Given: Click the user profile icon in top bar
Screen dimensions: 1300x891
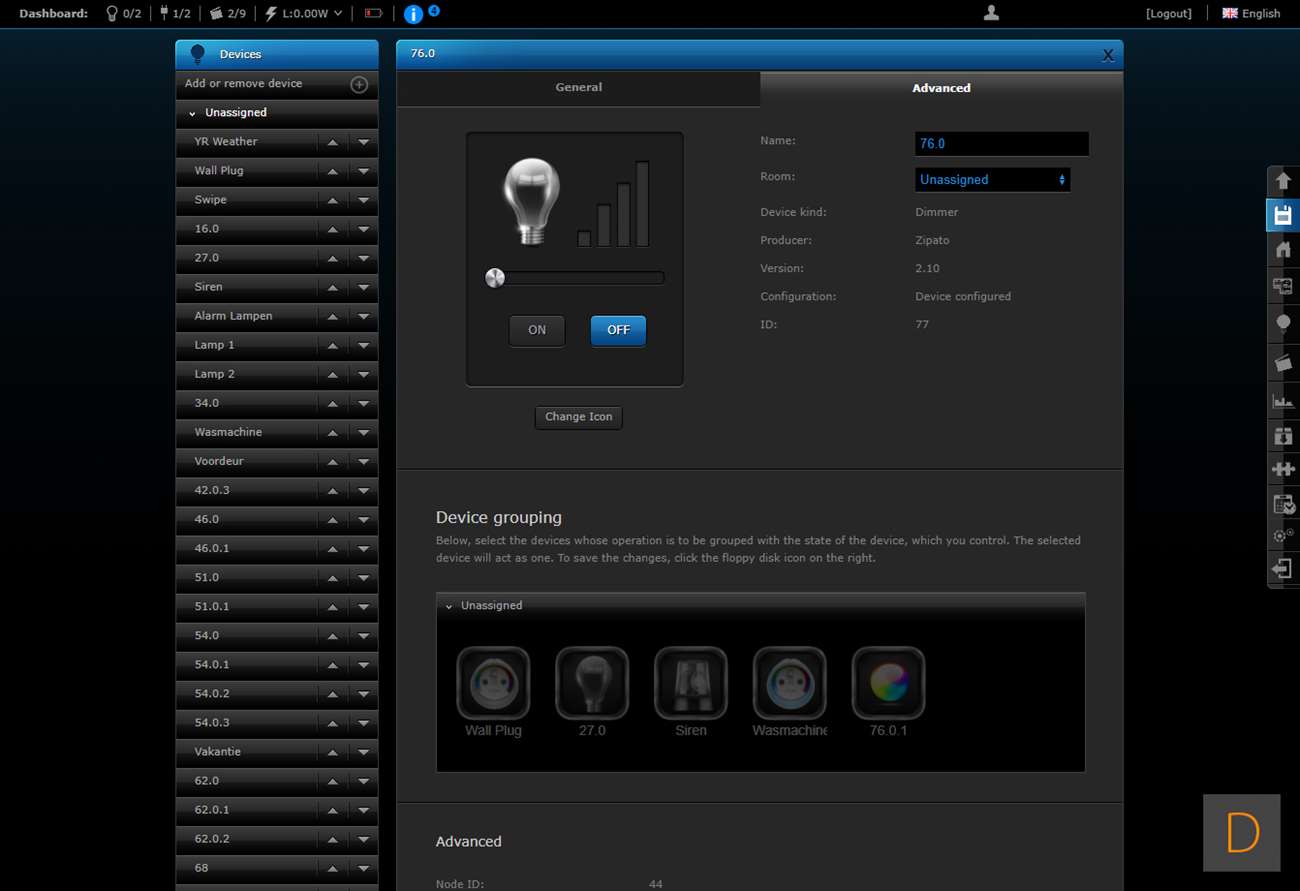Looking at the screenshot, I should tap(991, 13).
